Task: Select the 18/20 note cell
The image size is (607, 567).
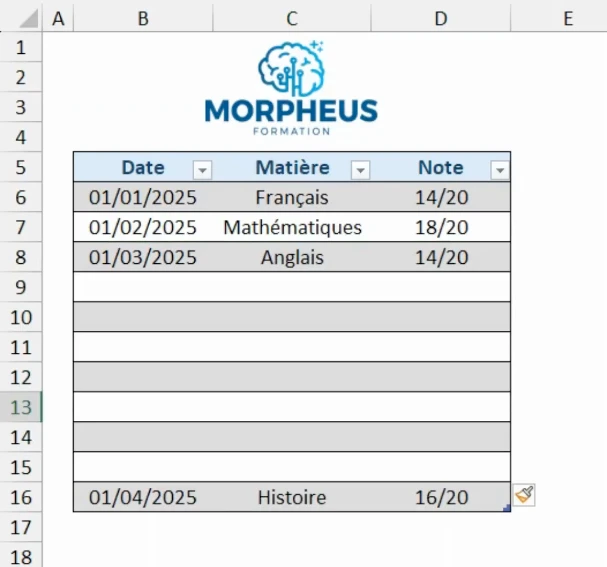Action: (441, 227)
